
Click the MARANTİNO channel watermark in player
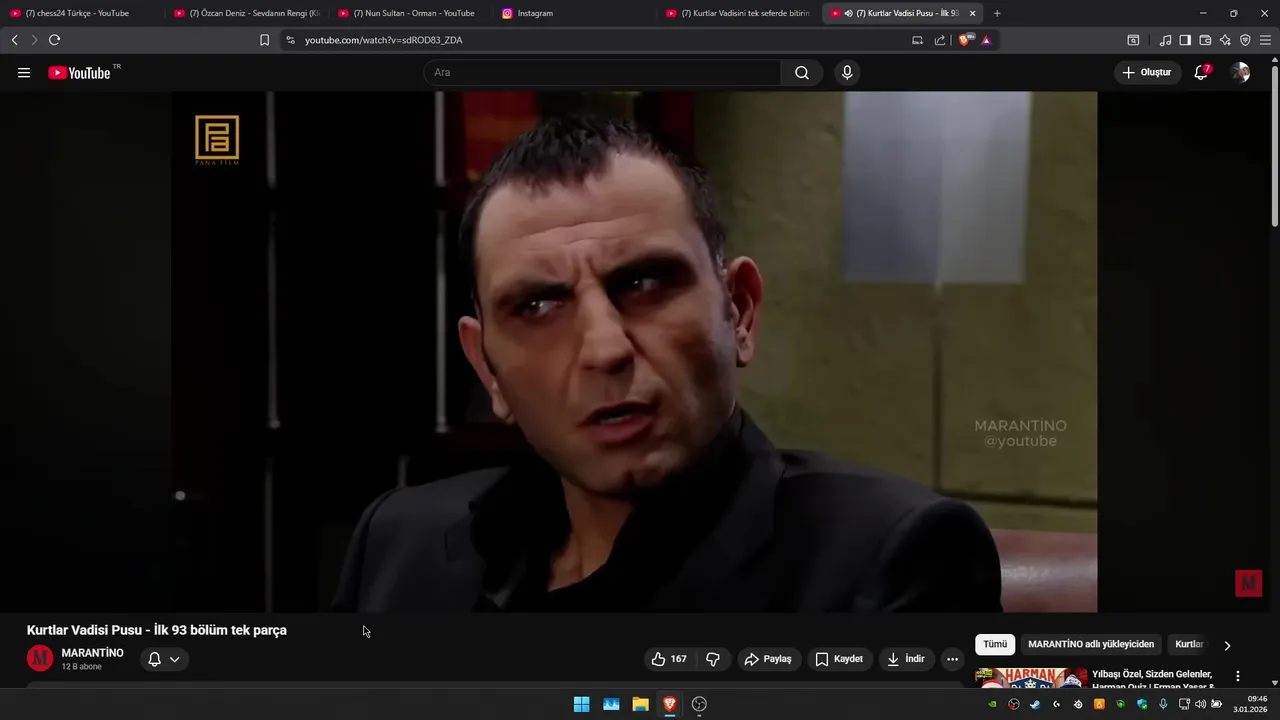[x=1248, y=583]
